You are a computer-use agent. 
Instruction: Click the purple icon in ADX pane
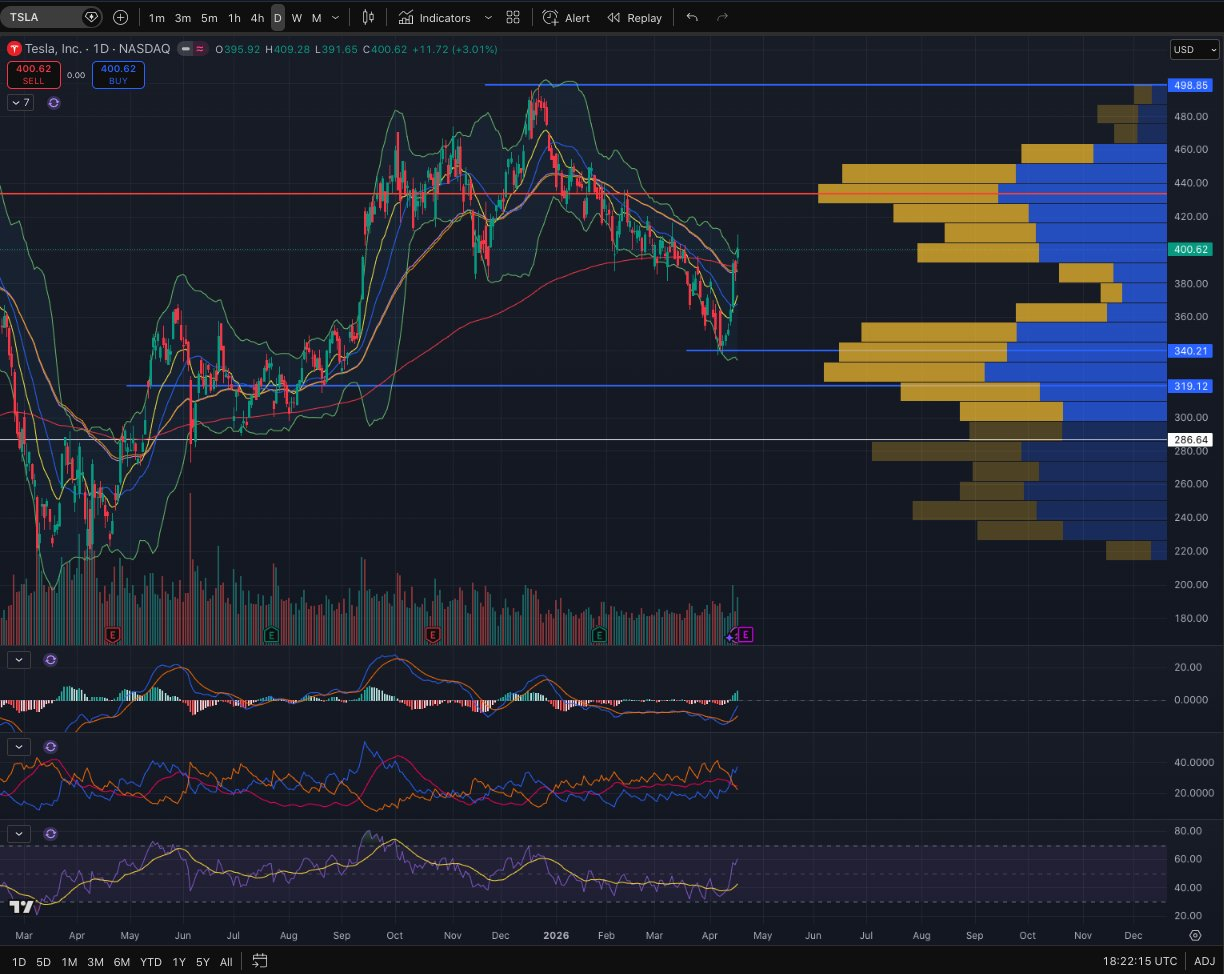click(x=52, y=746)
